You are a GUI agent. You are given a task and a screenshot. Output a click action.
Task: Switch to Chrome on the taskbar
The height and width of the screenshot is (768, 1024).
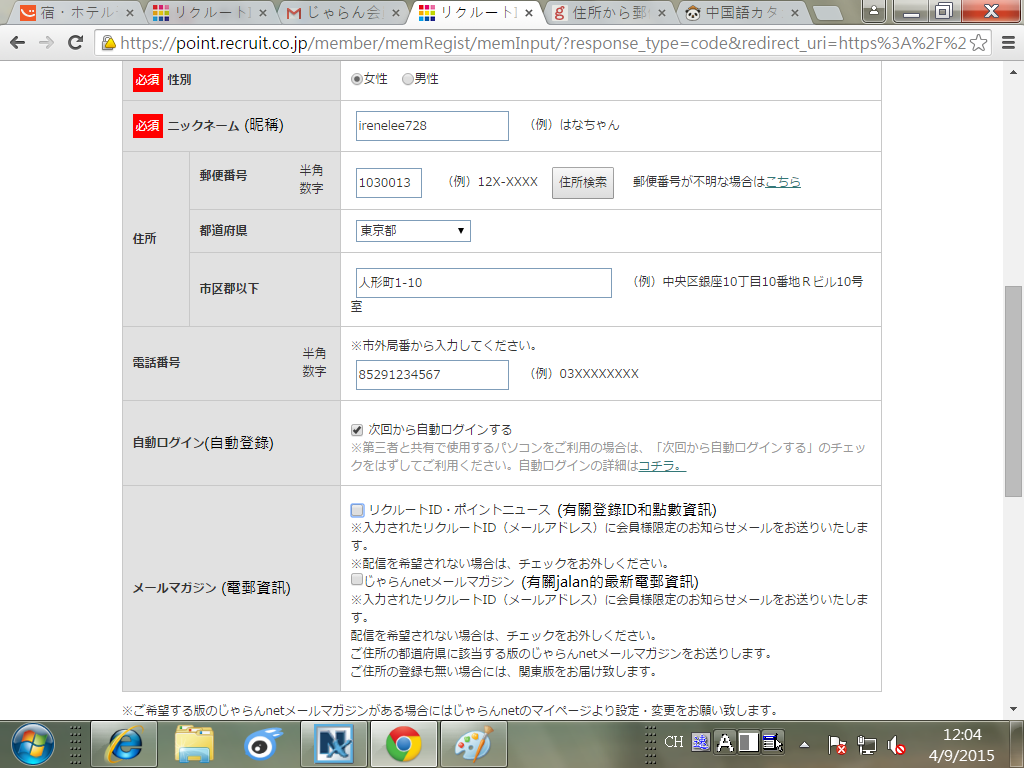pyautogui.click(x=404, y=744)
